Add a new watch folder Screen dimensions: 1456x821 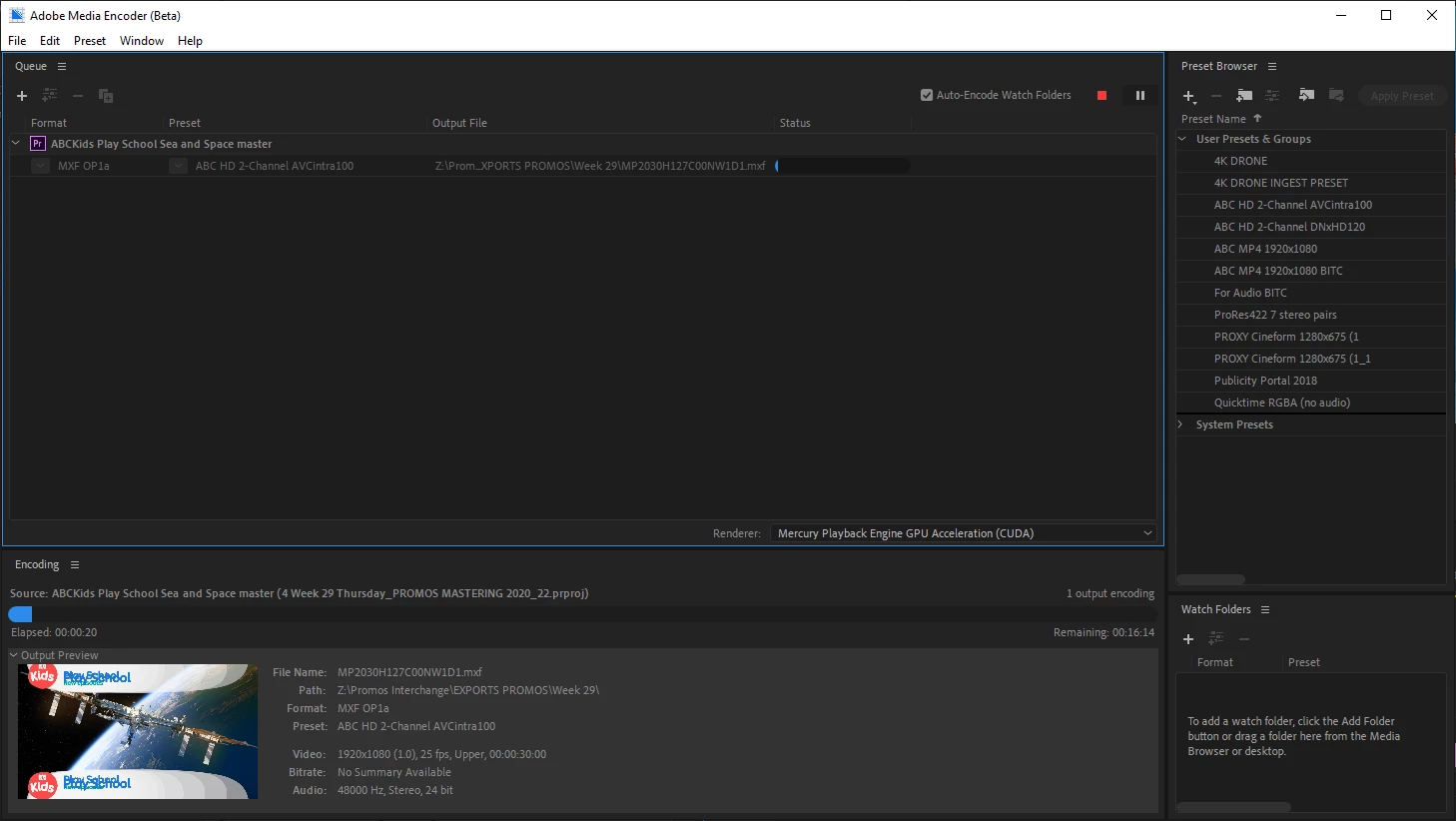click(x=1188, y=639)
